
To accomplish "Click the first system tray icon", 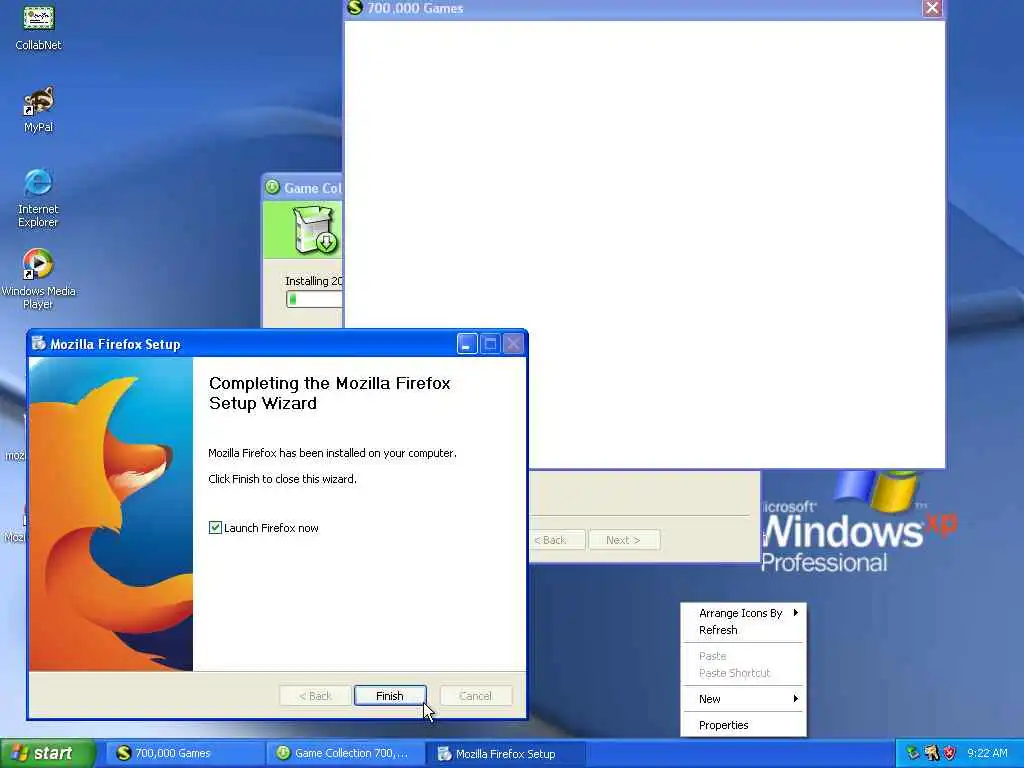I will pyautogui.click(x=913, y=753).
